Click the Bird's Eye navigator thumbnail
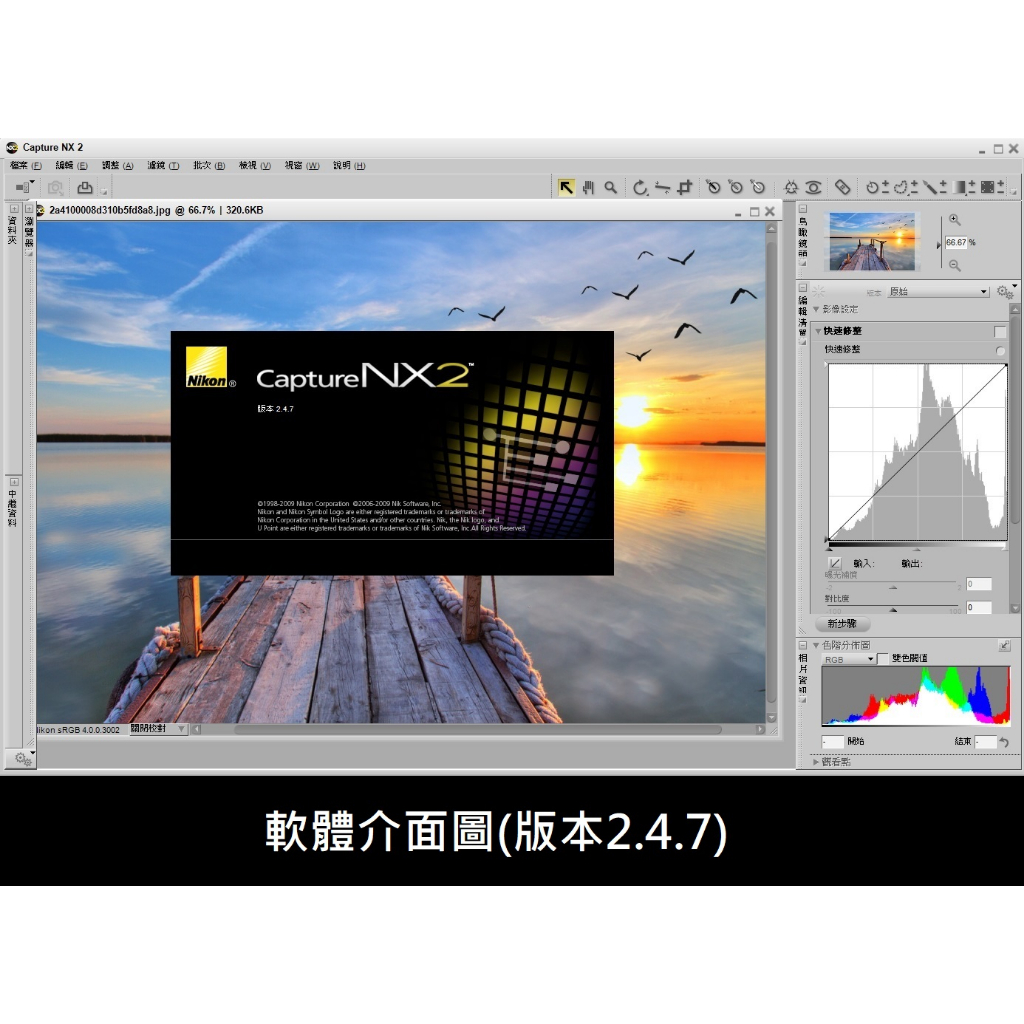Image resolution: width=1024 pixels, height=1024 pixels. tap(872, 241)
